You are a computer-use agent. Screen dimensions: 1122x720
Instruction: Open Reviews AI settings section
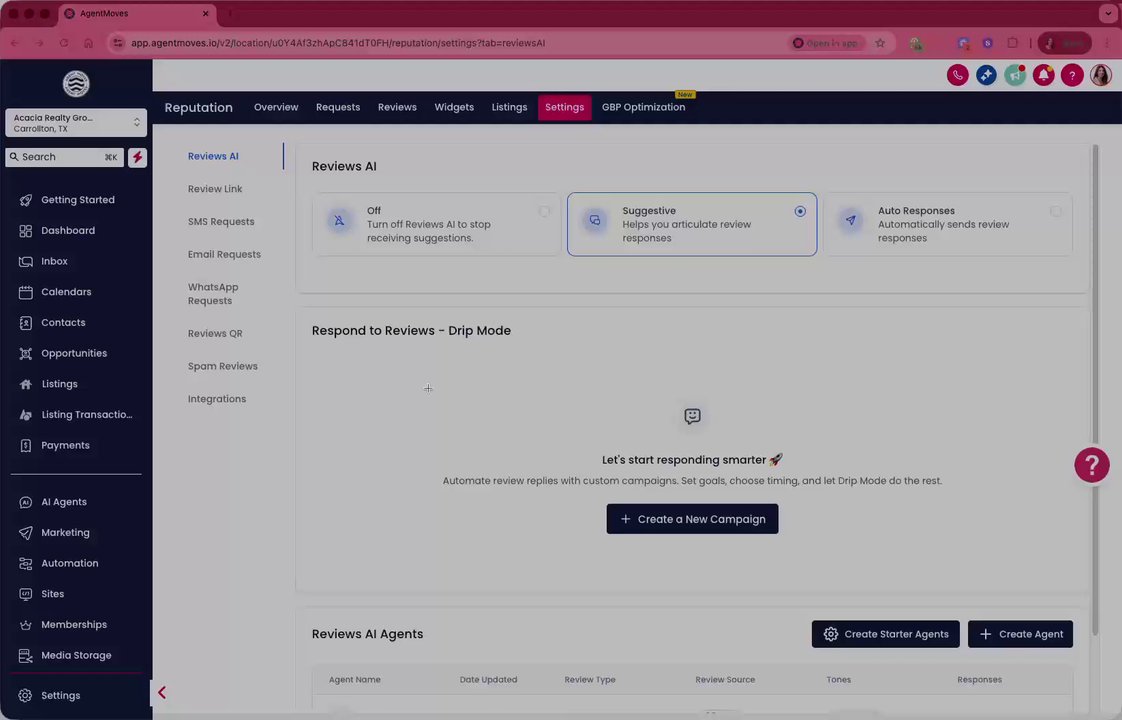213,156
